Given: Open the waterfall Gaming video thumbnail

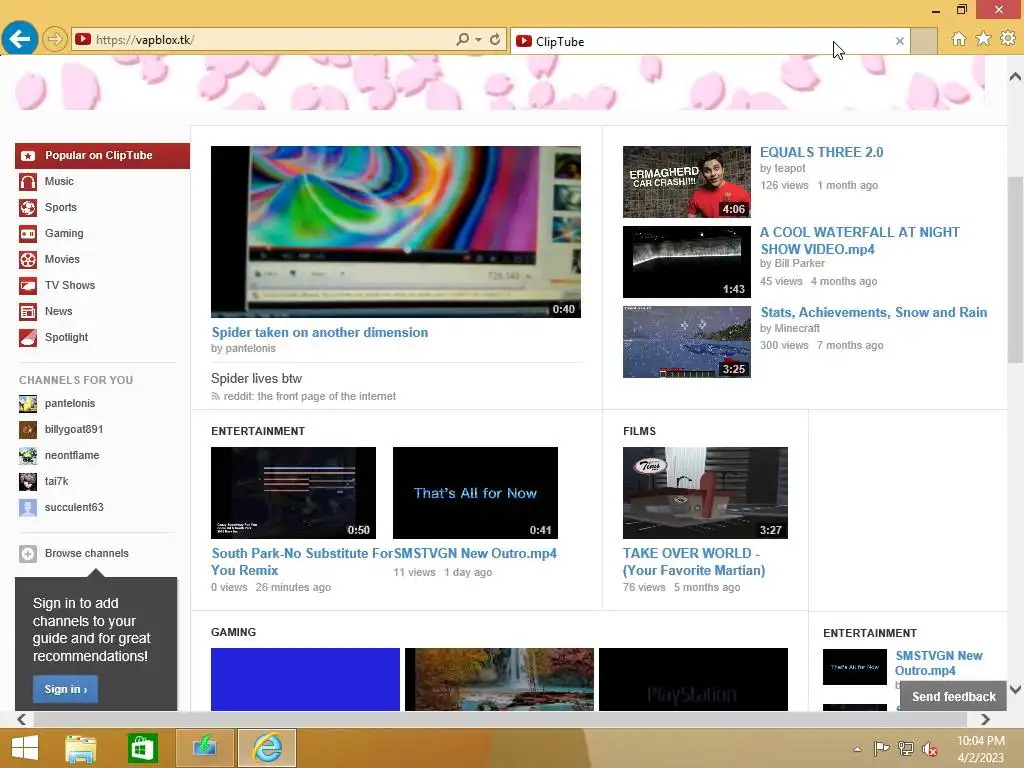Looking at the screenshot, I should (x=499, y=679).
